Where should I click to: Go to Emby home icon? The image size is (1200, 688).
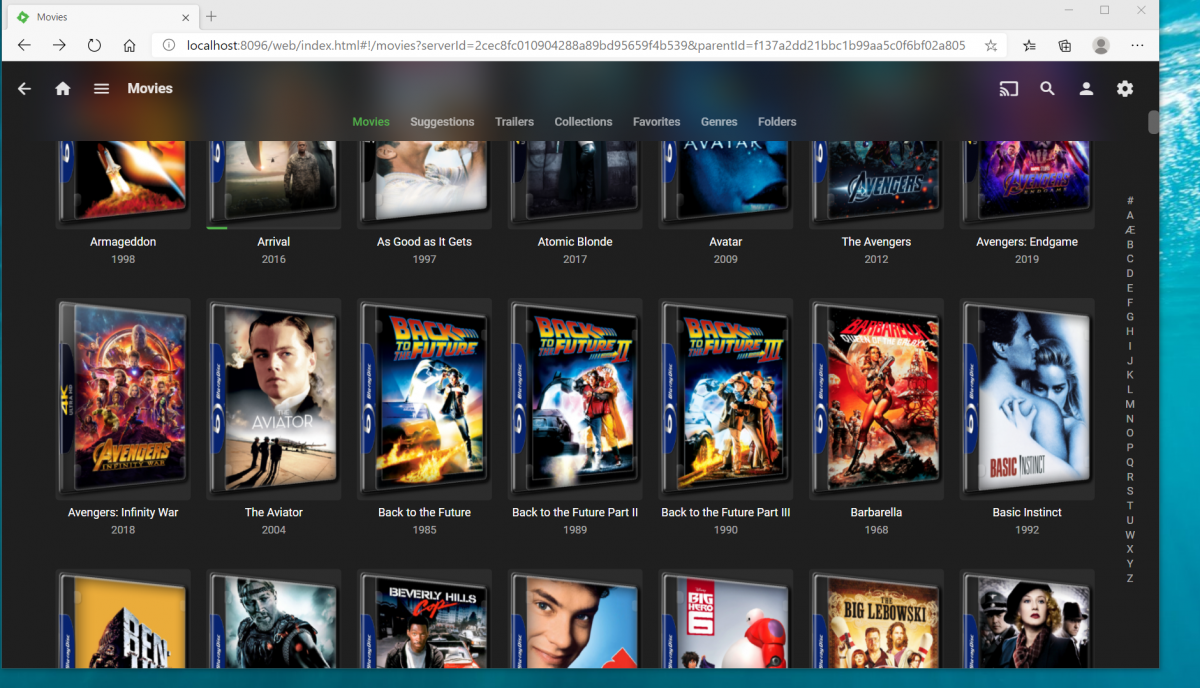click(63, 89)
